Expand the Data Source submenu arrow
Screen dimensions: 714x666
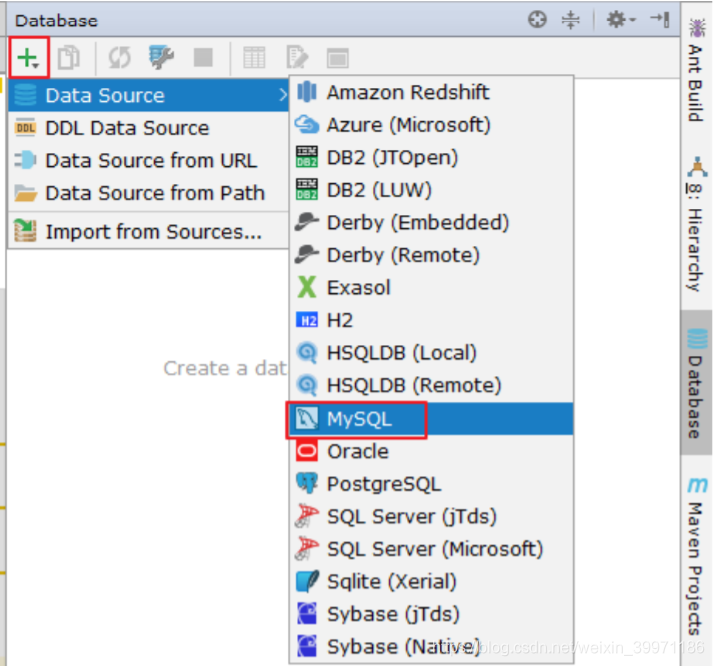tap(283, 95)
